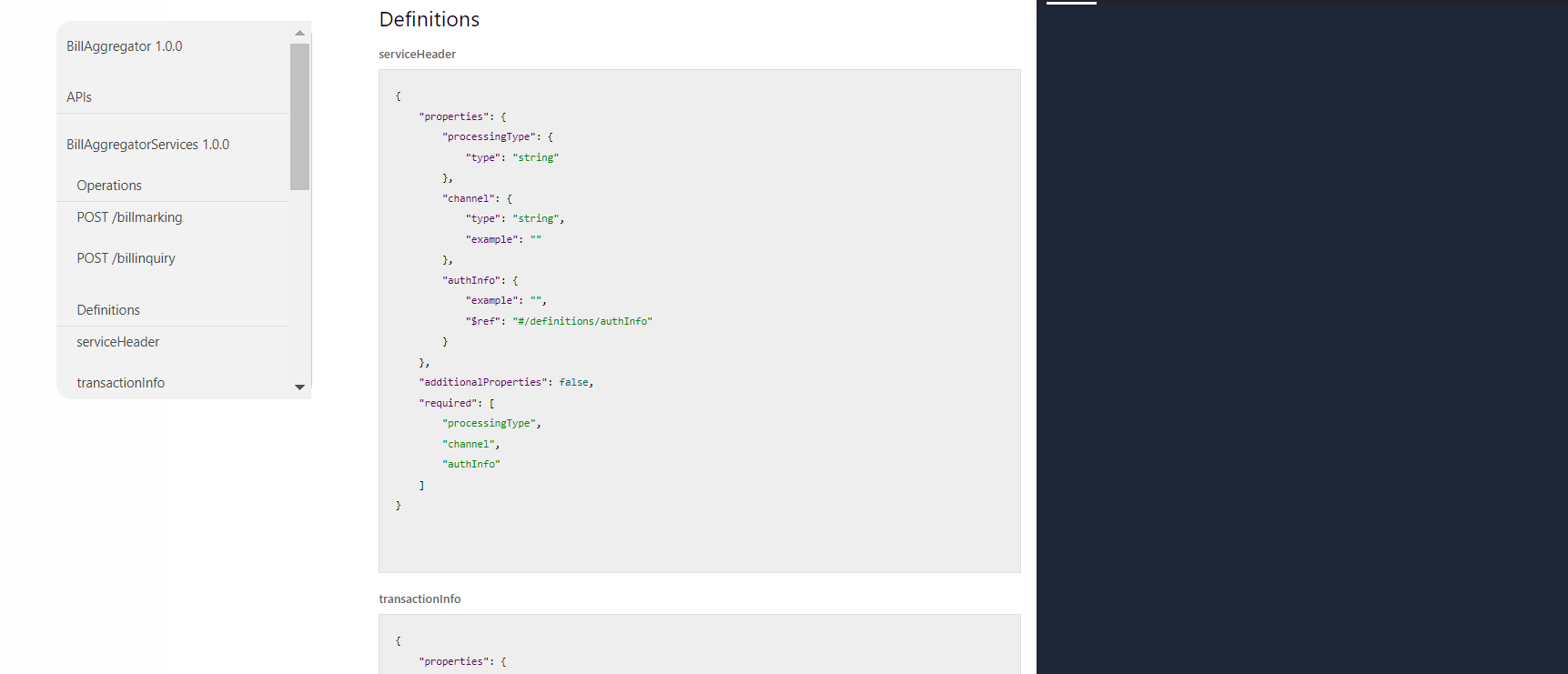Click the Definitions page heading
Viewport: 1568px width, 674px height.
click(429, 19)
